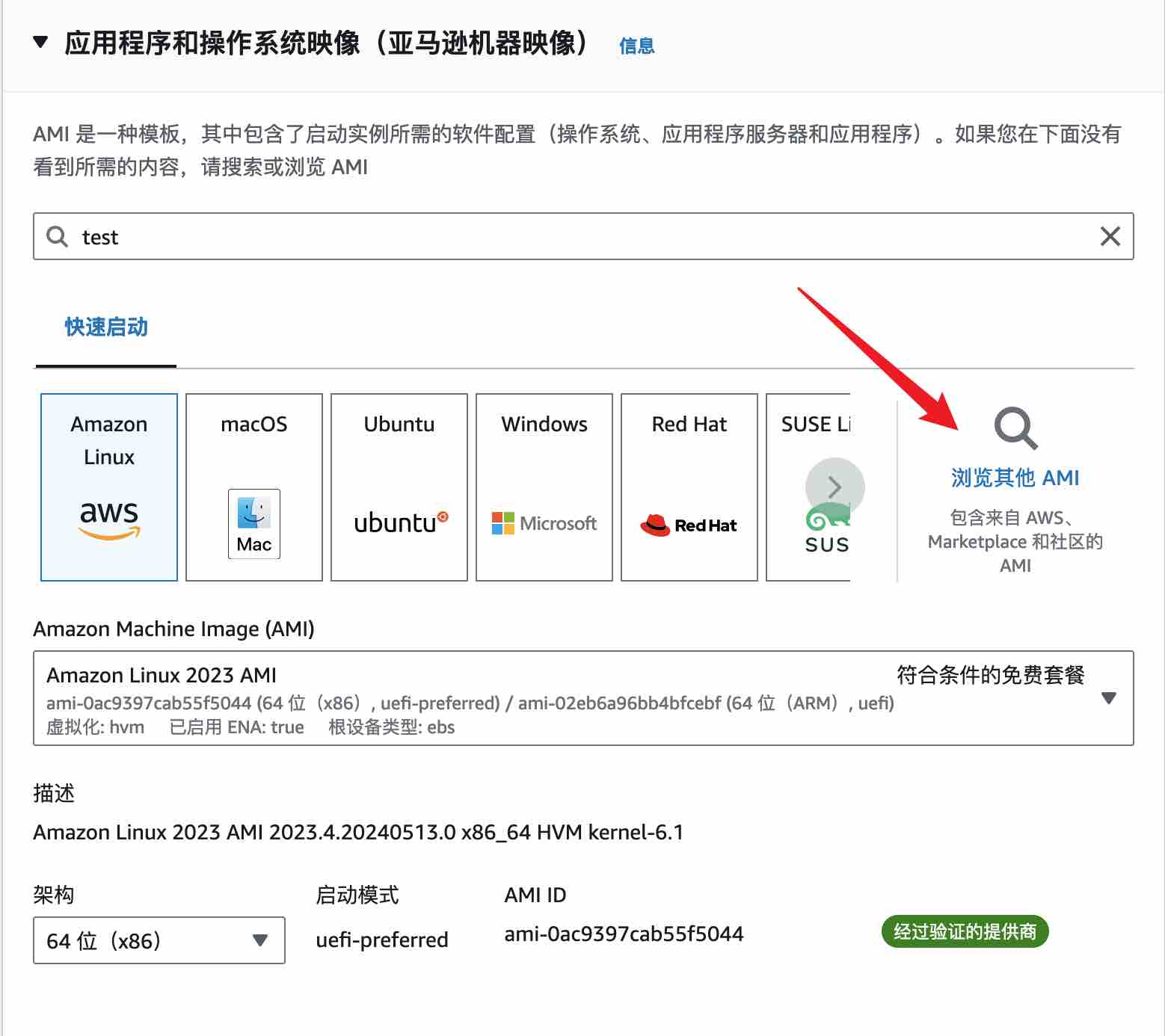Click the AMI description text line
The height and width of the screenshot is (1036, 1165).
(358, 832)
